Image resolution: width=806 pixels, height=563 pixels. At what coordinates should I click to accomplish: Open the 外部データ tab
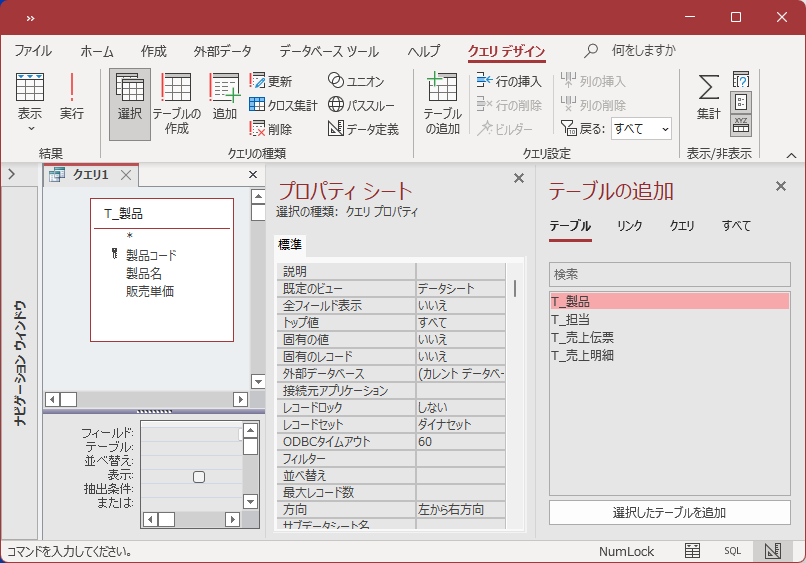(x=223, y=51)
